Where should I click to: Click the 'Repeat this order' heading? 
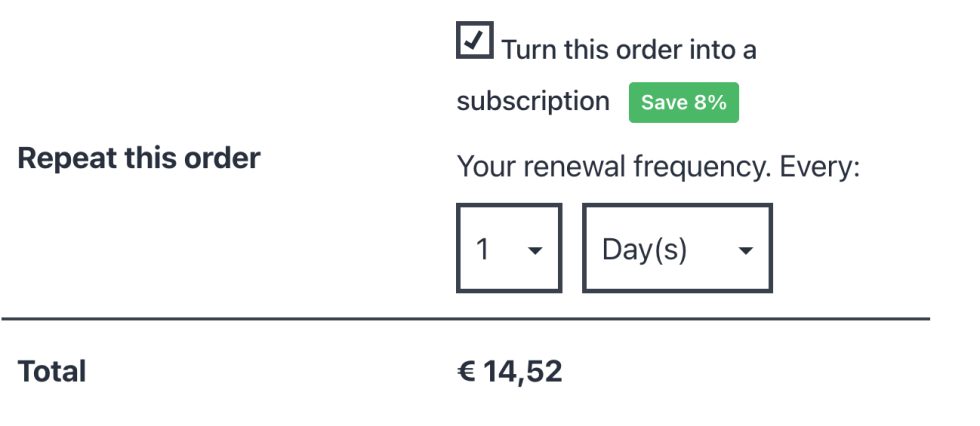[139, 158]
